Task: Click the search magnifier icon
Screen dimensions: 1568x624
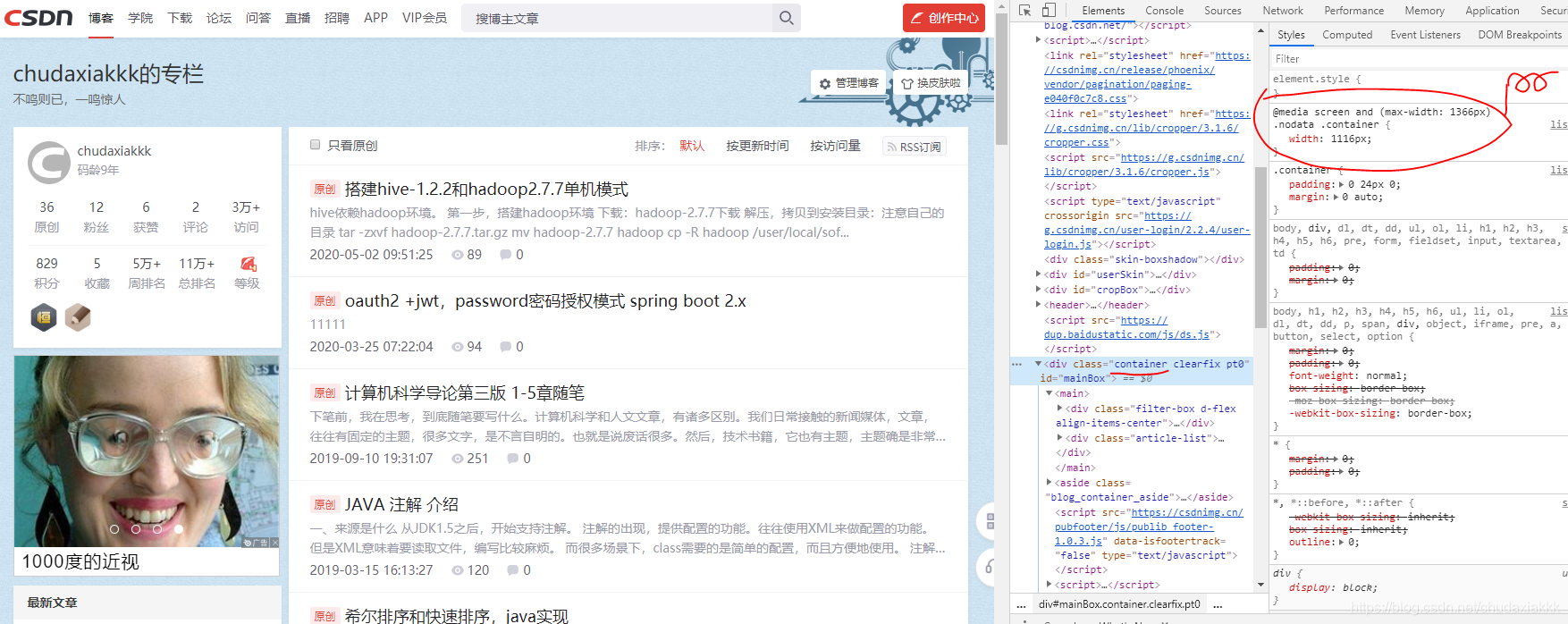Action: (x=786, y=18)
